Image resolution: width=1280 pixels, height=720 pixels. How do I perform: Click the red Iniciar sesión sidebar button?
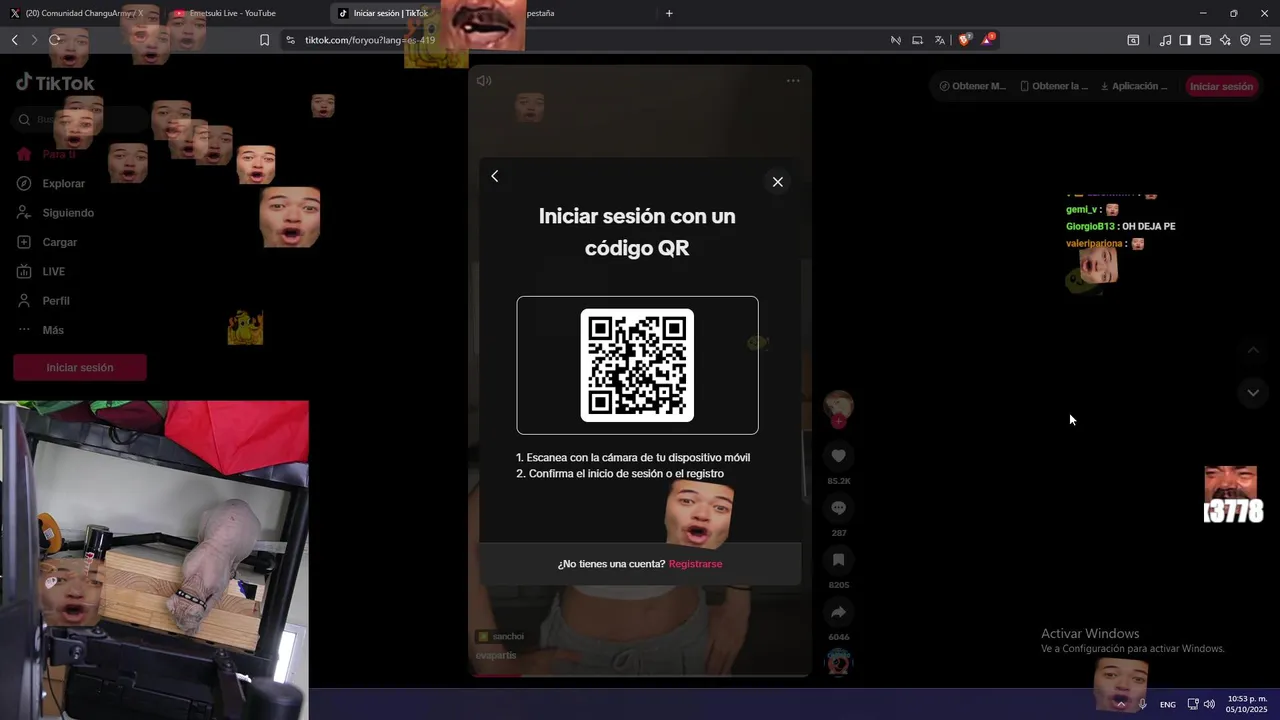click(80, 367)
